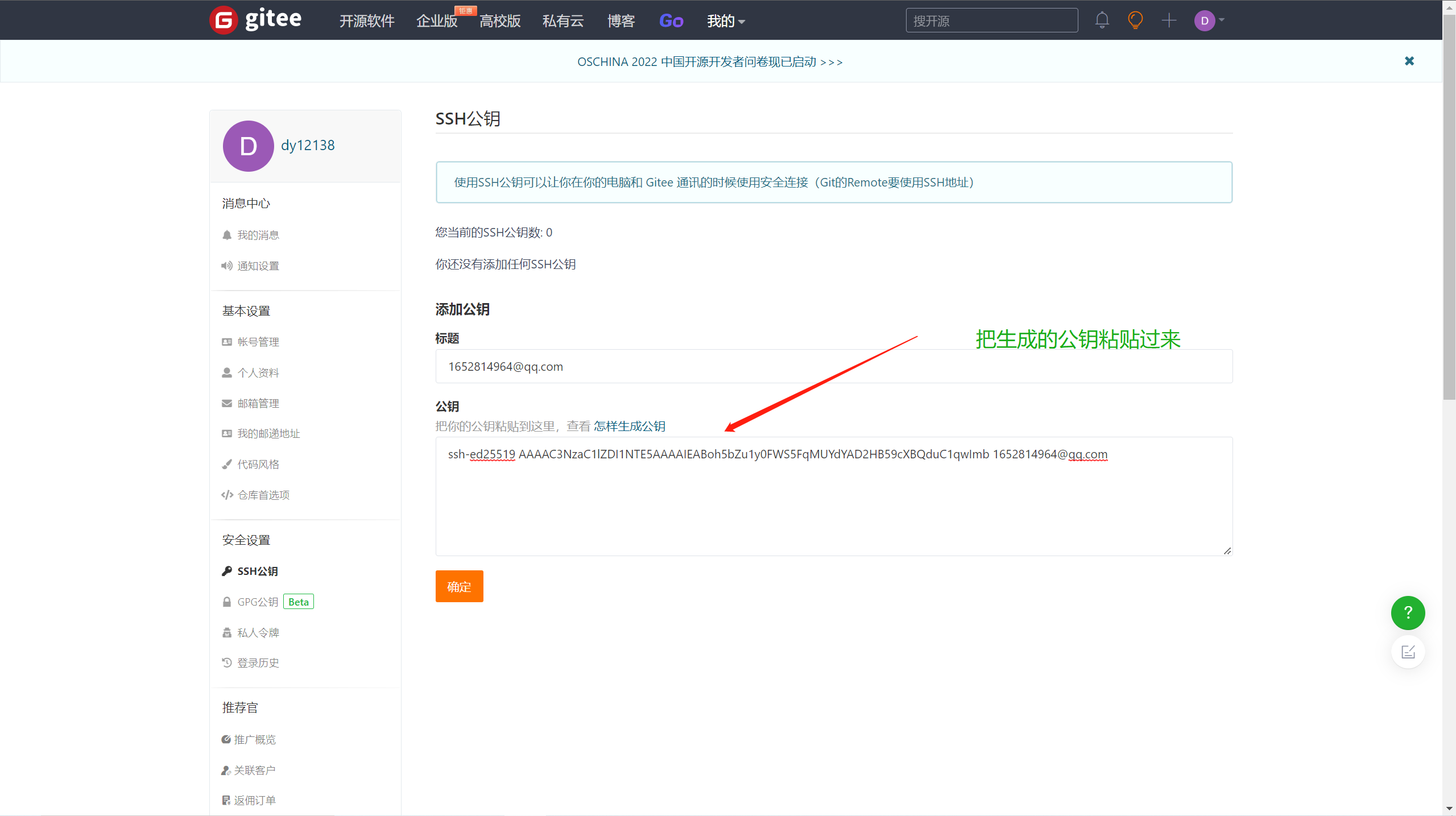1456x816 pixels.
Task: Select GPG公钥 Beta sidebar item
Action: 258,602
